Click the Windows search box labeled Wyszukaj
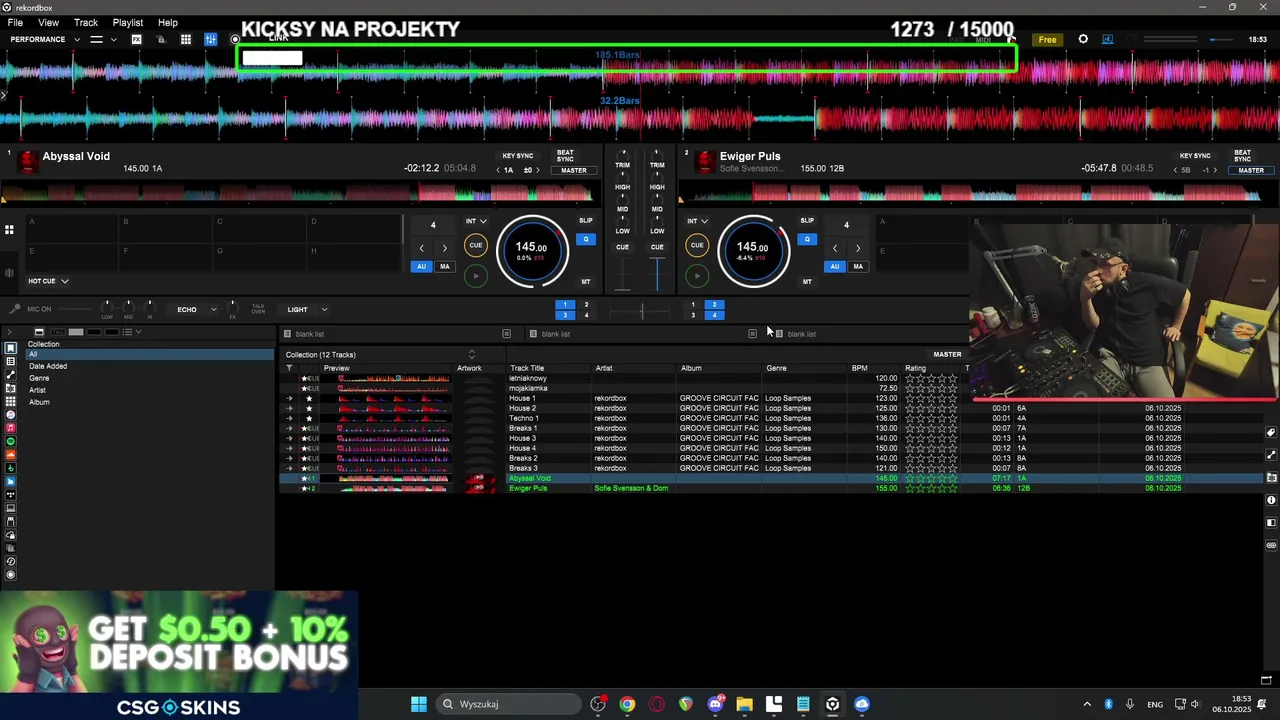The image size is (1280, 720). tap(510, 704)
